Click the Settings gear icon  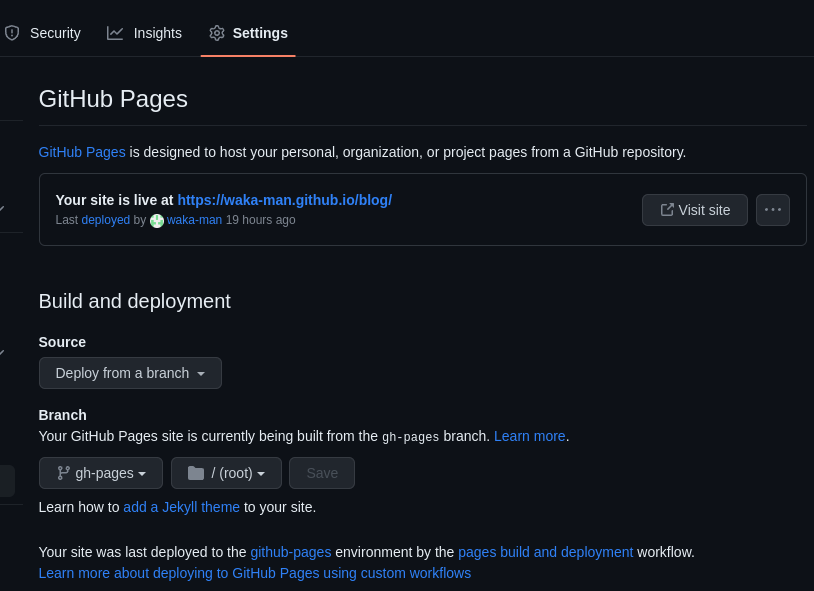click(x=216, y=33)
